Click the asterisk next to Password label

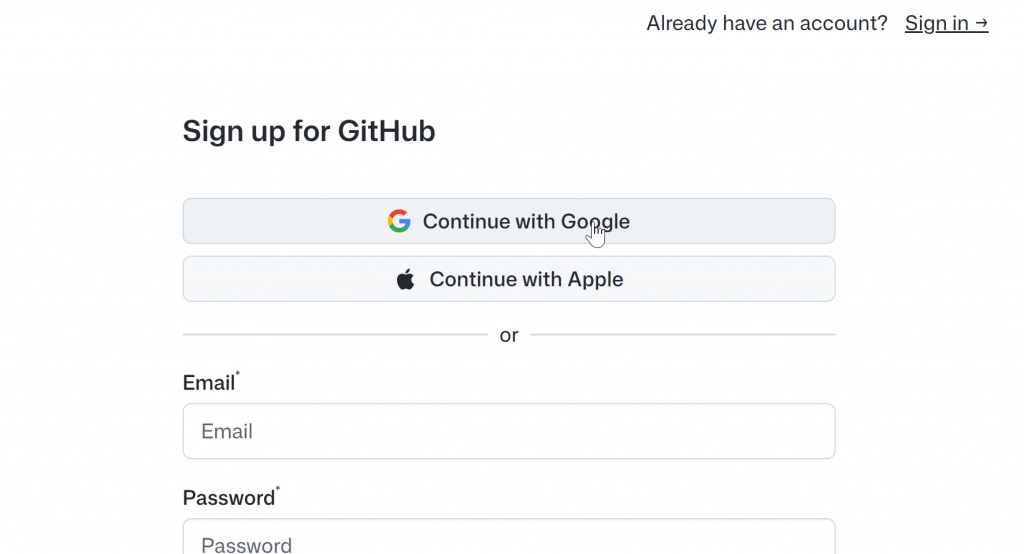[278, 489]
